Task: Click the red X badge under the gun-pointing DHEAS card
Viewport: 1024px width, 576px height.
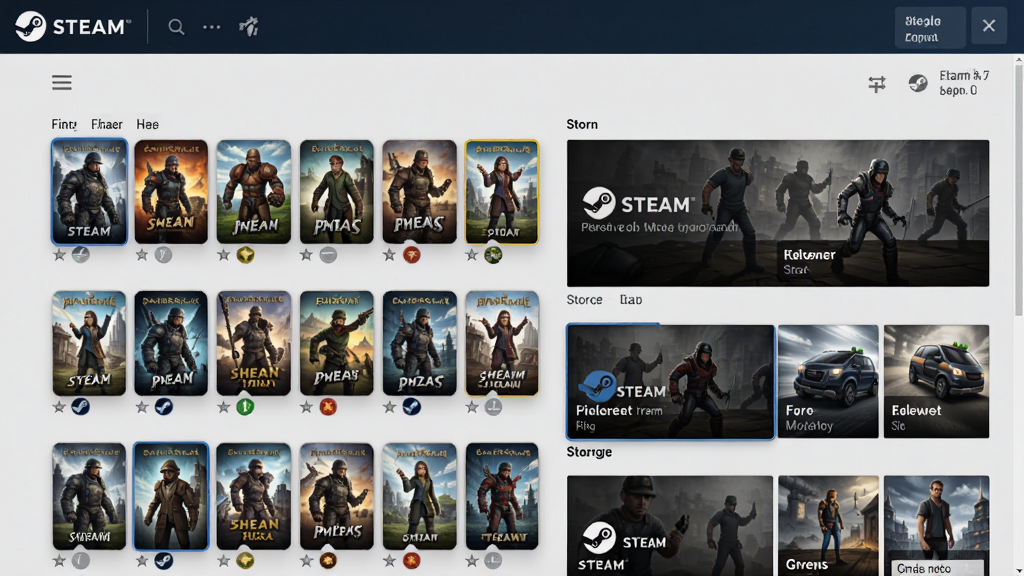Action: (x=328, y=407)
